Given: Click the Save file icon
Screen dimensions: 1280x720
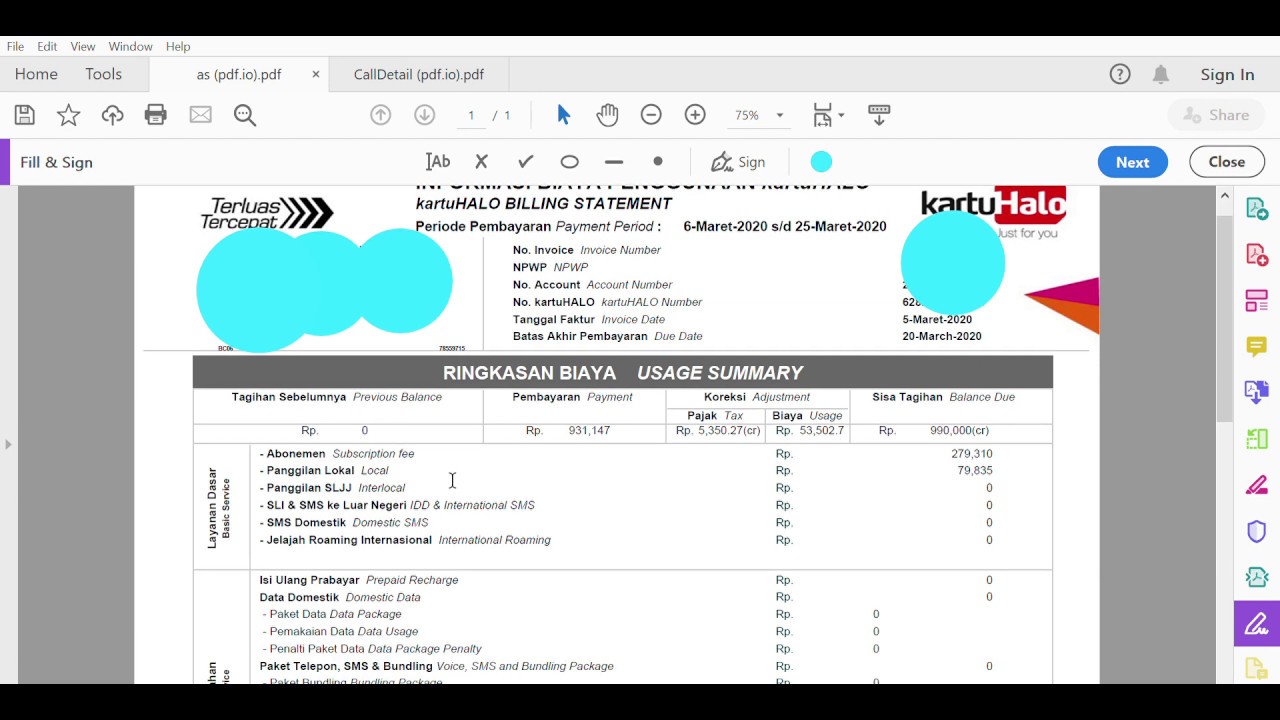Looking at the screenshot, I should [x=24, y=115].
